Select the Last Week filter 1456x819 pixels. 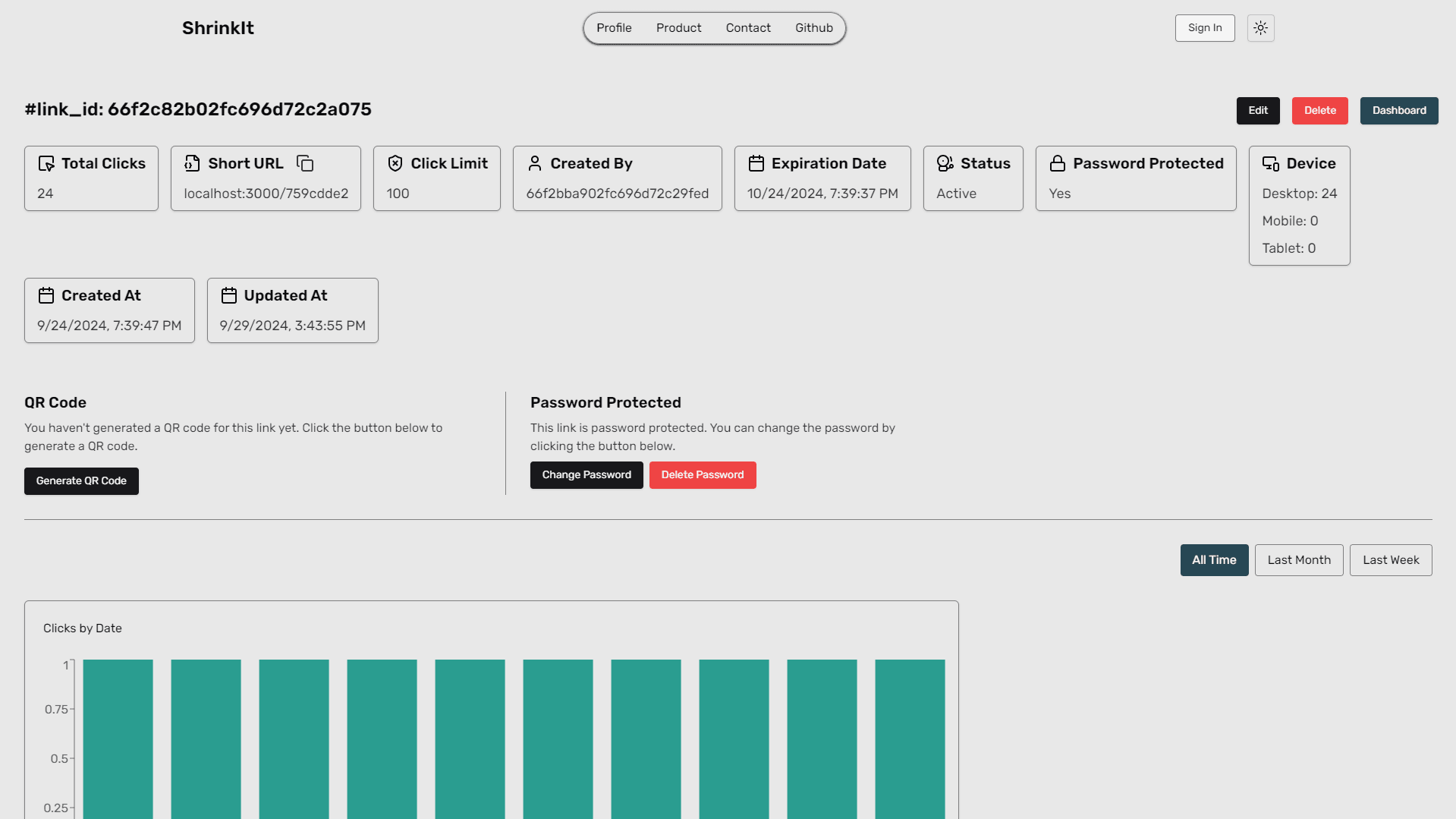click(1391, 560)
